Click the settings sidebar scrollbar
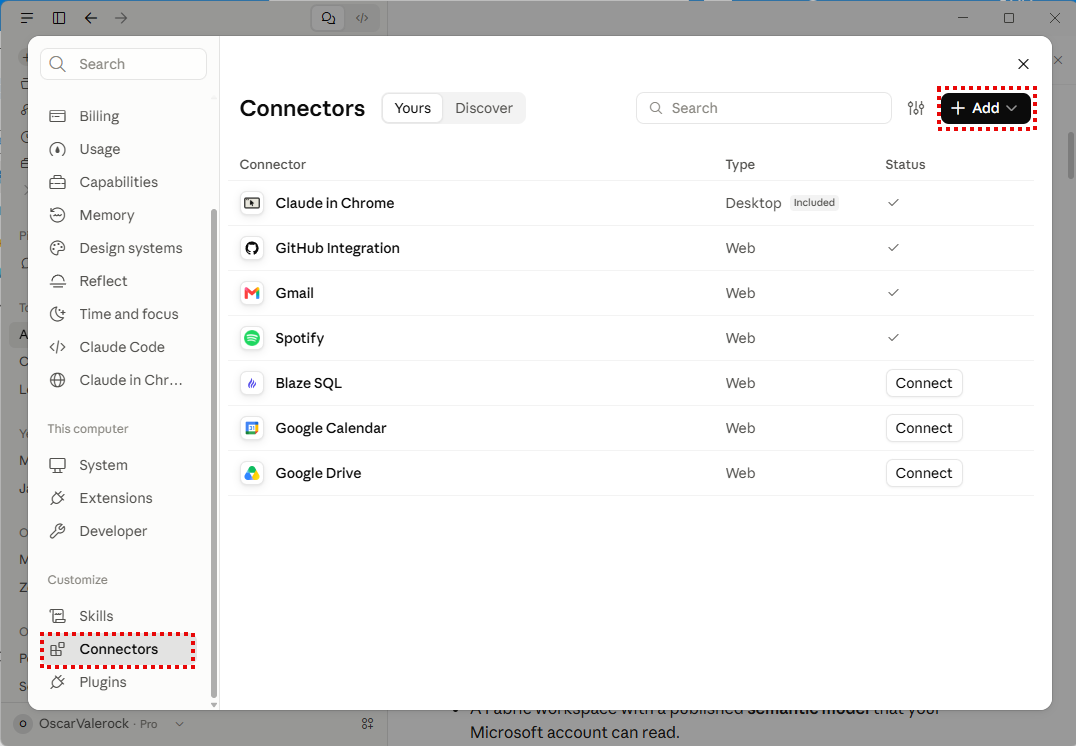This screenshot has height=746, width=1076. coord(213,453)
